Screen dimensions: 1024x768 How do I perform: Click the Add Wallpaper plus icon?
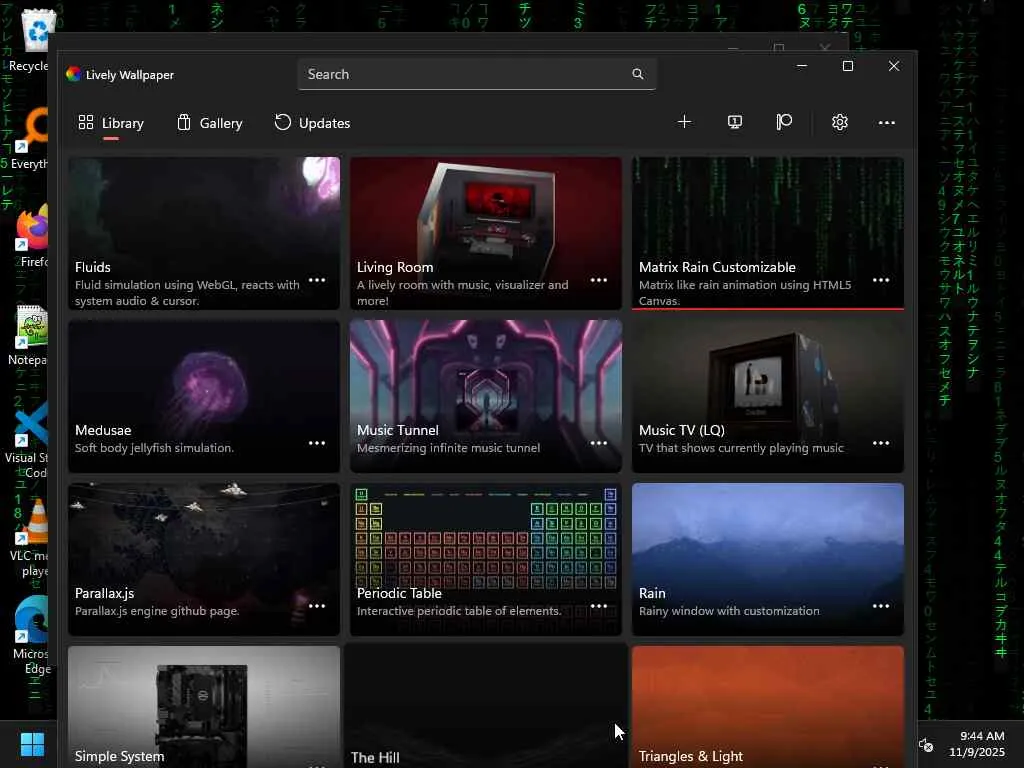pos(684,122)
